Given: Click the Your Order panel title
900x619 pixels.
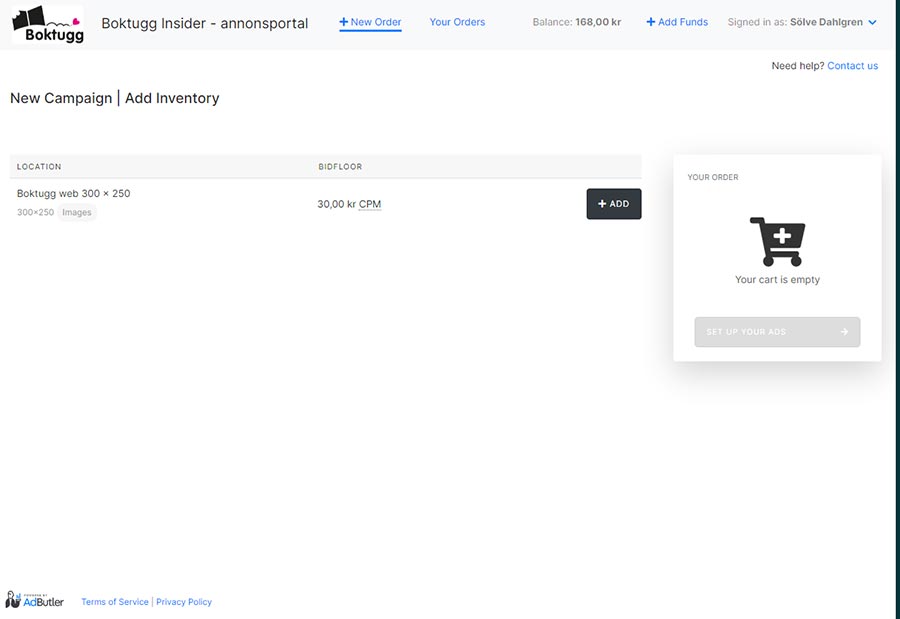Looking at the screenshot, I should pyautogui.click(x=713, y=177).
